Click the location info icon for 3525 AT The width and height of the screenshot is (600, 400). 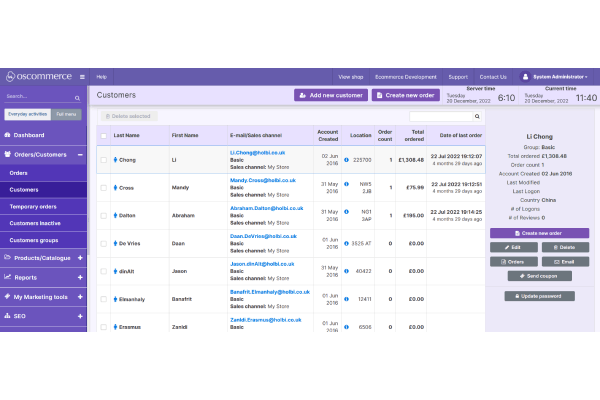(346, 243)
